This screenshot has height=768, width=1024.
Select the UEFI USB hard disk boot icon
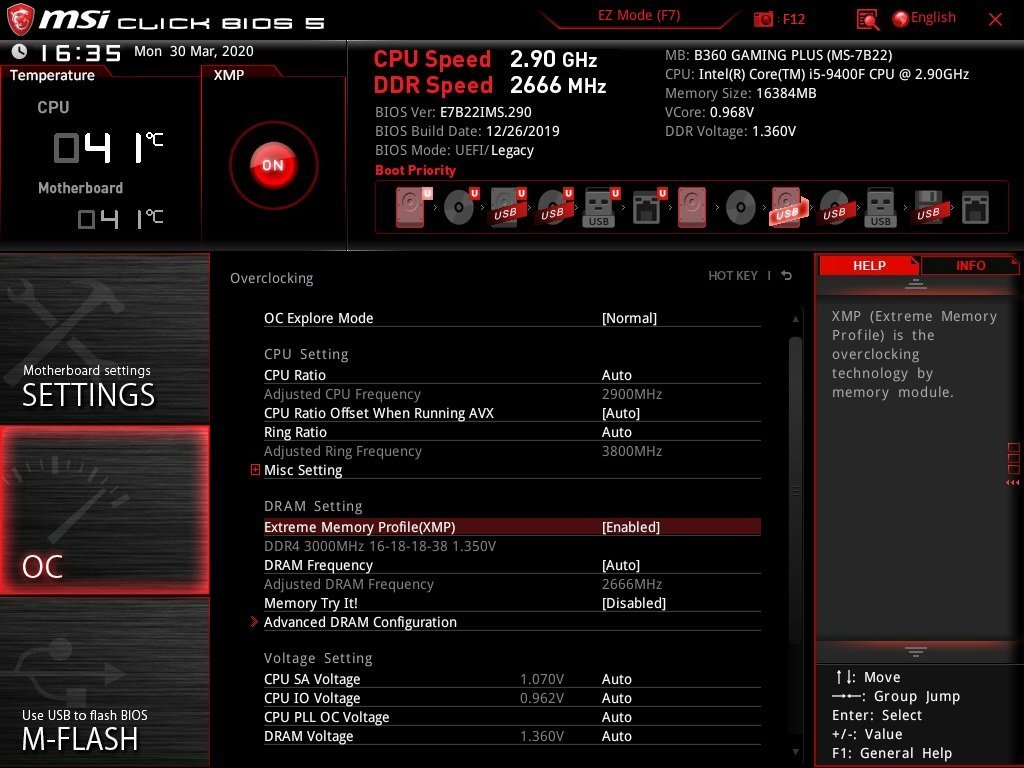[507, 207]
